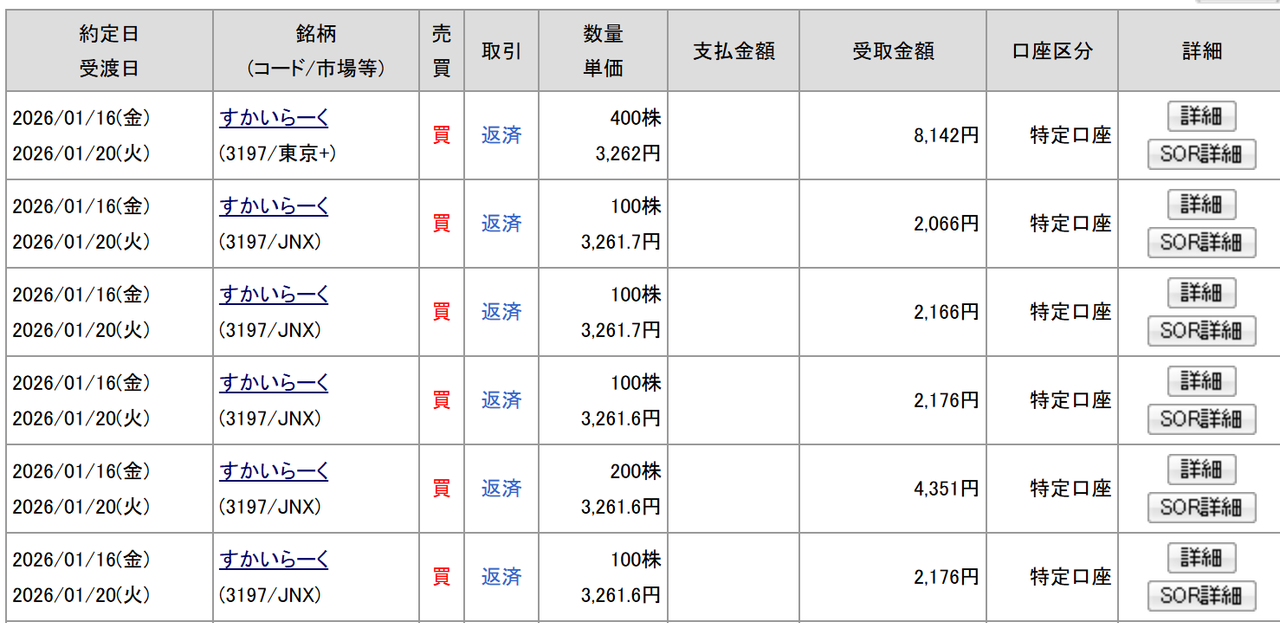
Task: View 詳細 for the 2,166円 trade
Action: 1201,292
